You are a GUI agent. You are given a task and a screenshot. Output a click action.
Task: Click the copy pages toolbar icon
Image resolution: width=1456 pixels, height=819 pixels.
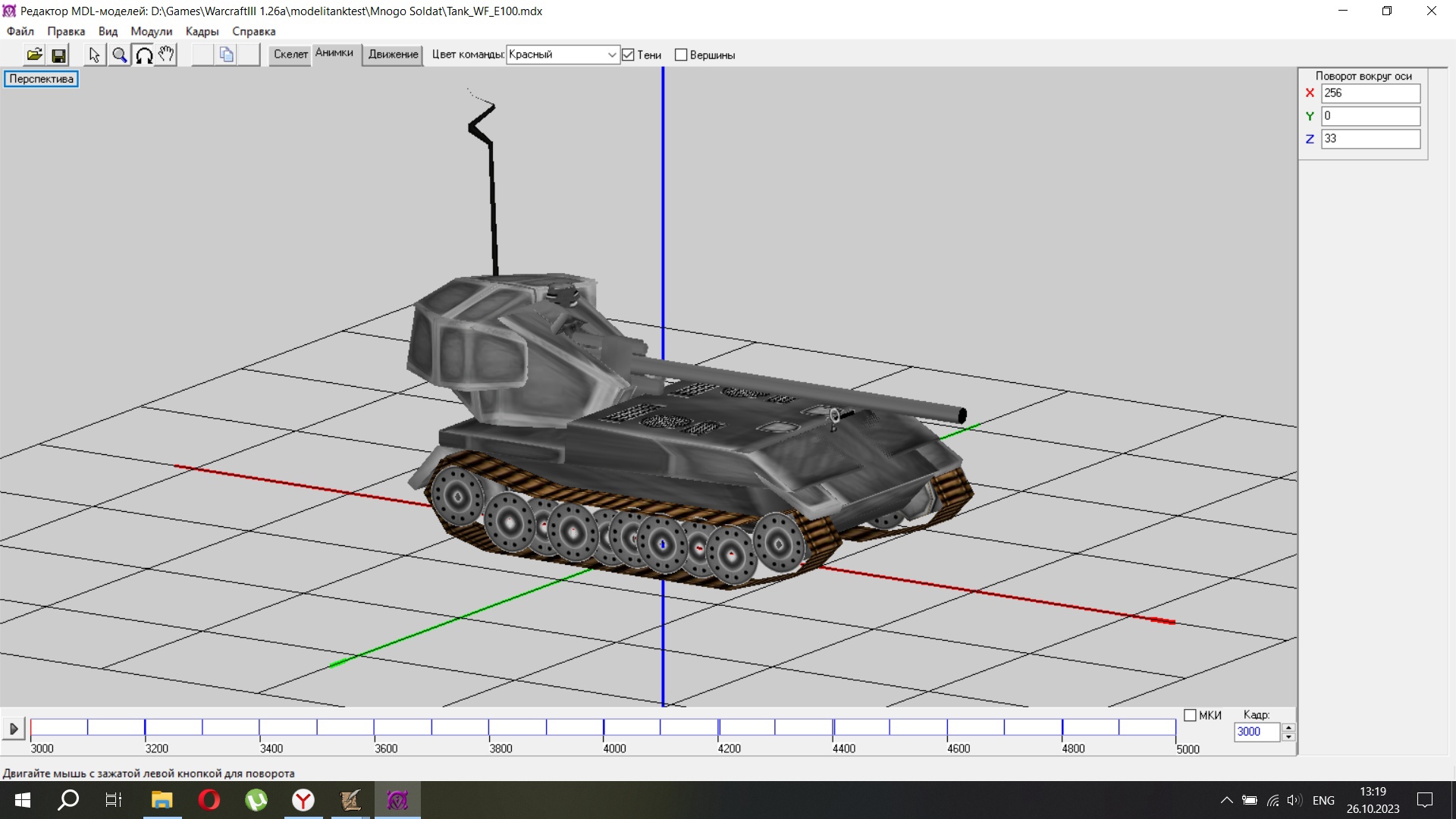click(226, 55)
